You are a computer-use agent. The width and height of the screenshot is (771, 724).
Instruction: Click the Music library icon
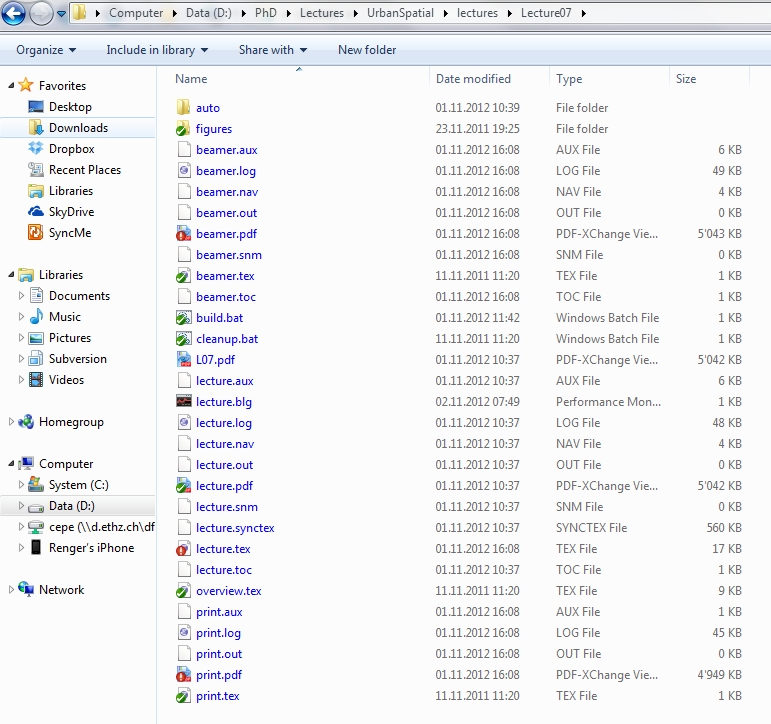[36, 316]
